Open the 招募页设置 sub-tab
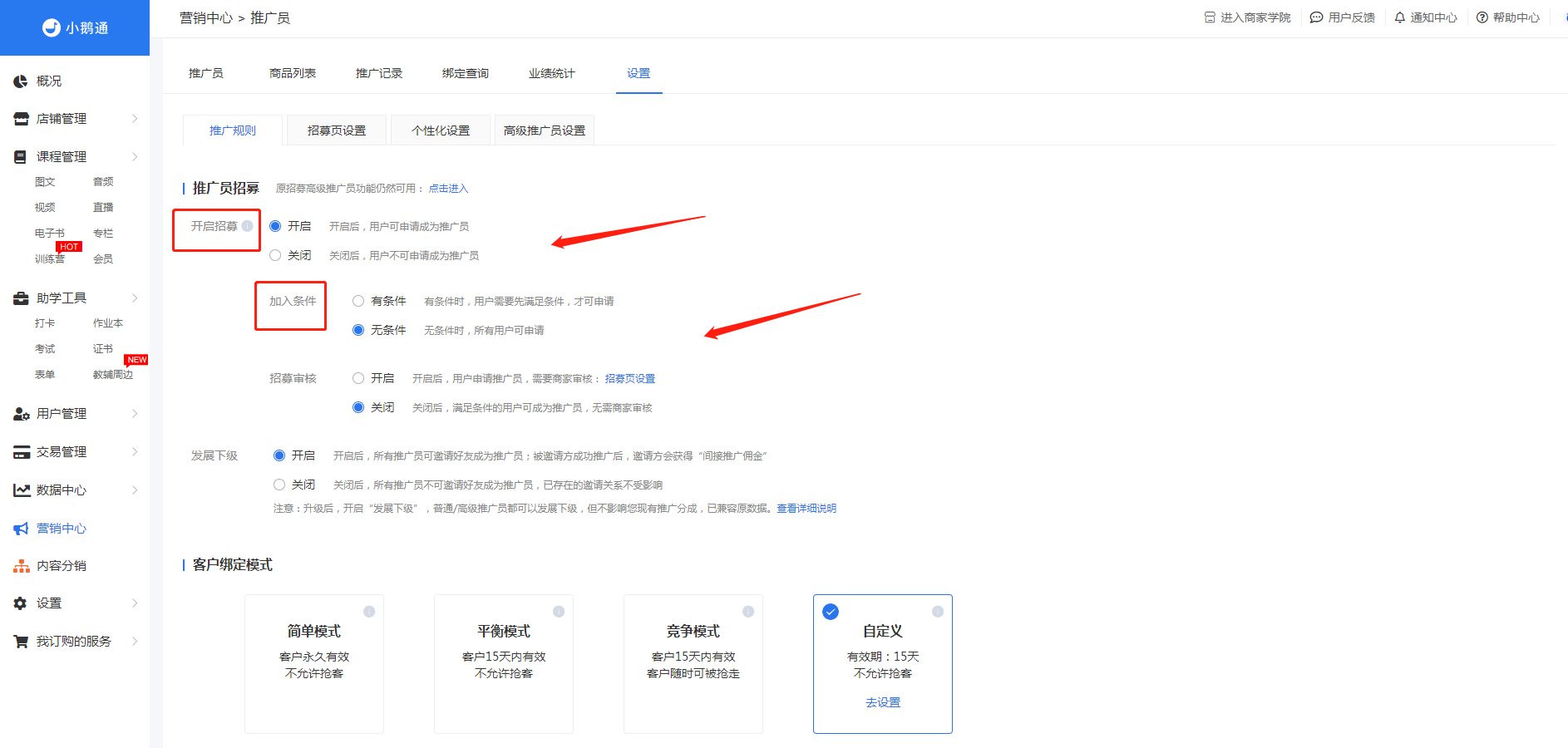This screenshot has width=1568, height=748. 337,130
